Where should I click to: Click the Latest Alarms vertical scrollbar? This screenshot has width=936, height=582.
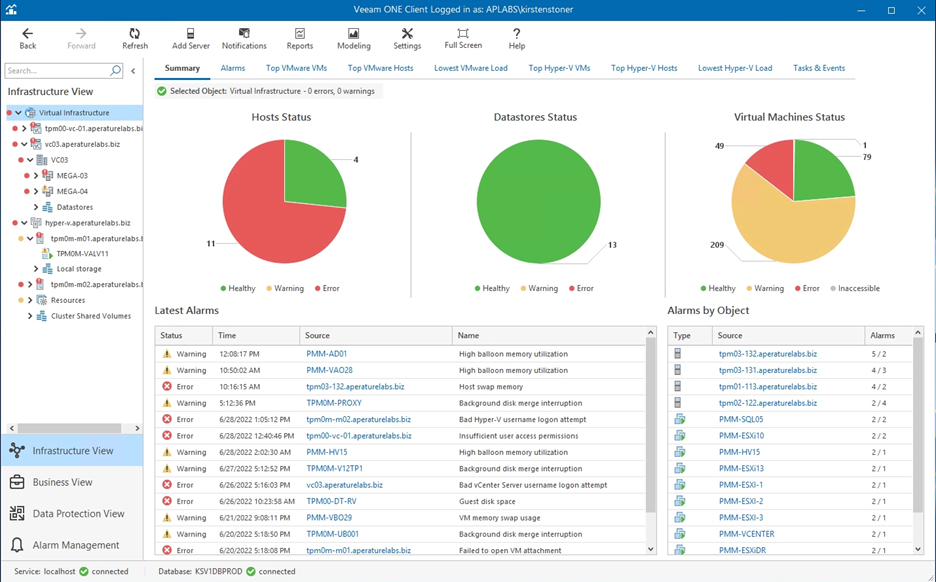[x=651, y=424]
